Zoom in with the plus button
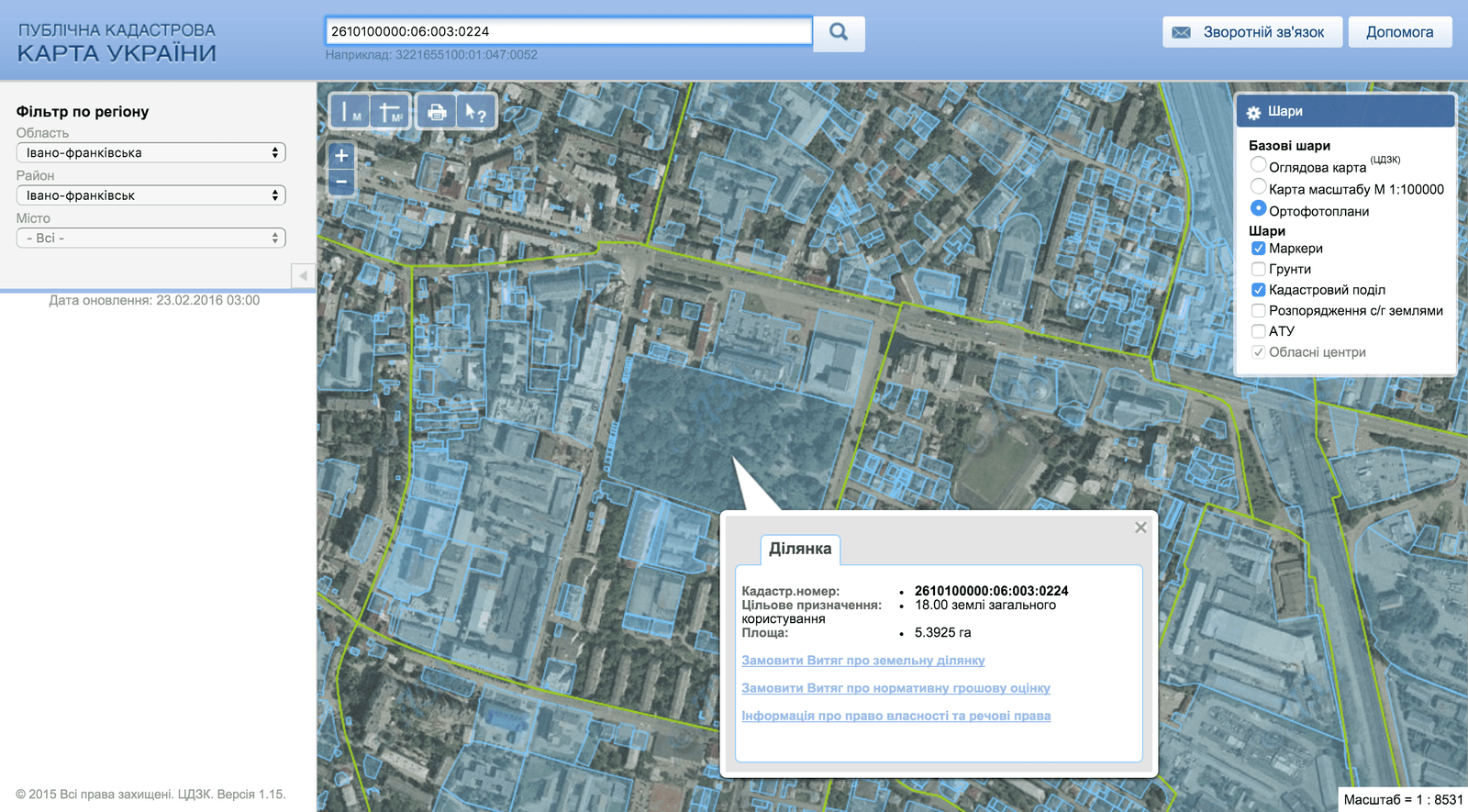The height and width of the screenshot is (812, 1468). 341,156
